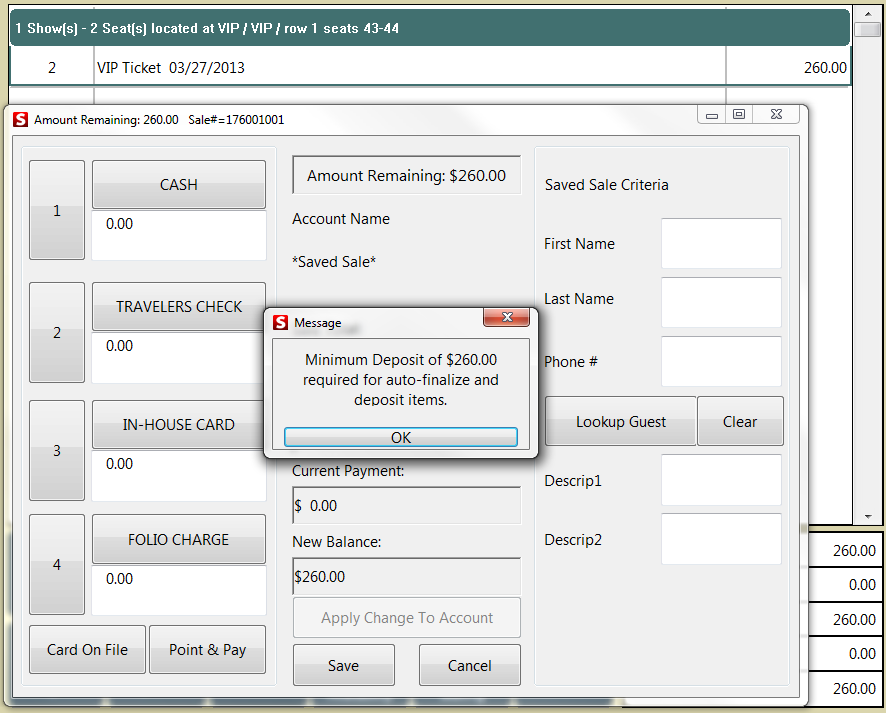Maximize the payment window

point(739,116)
